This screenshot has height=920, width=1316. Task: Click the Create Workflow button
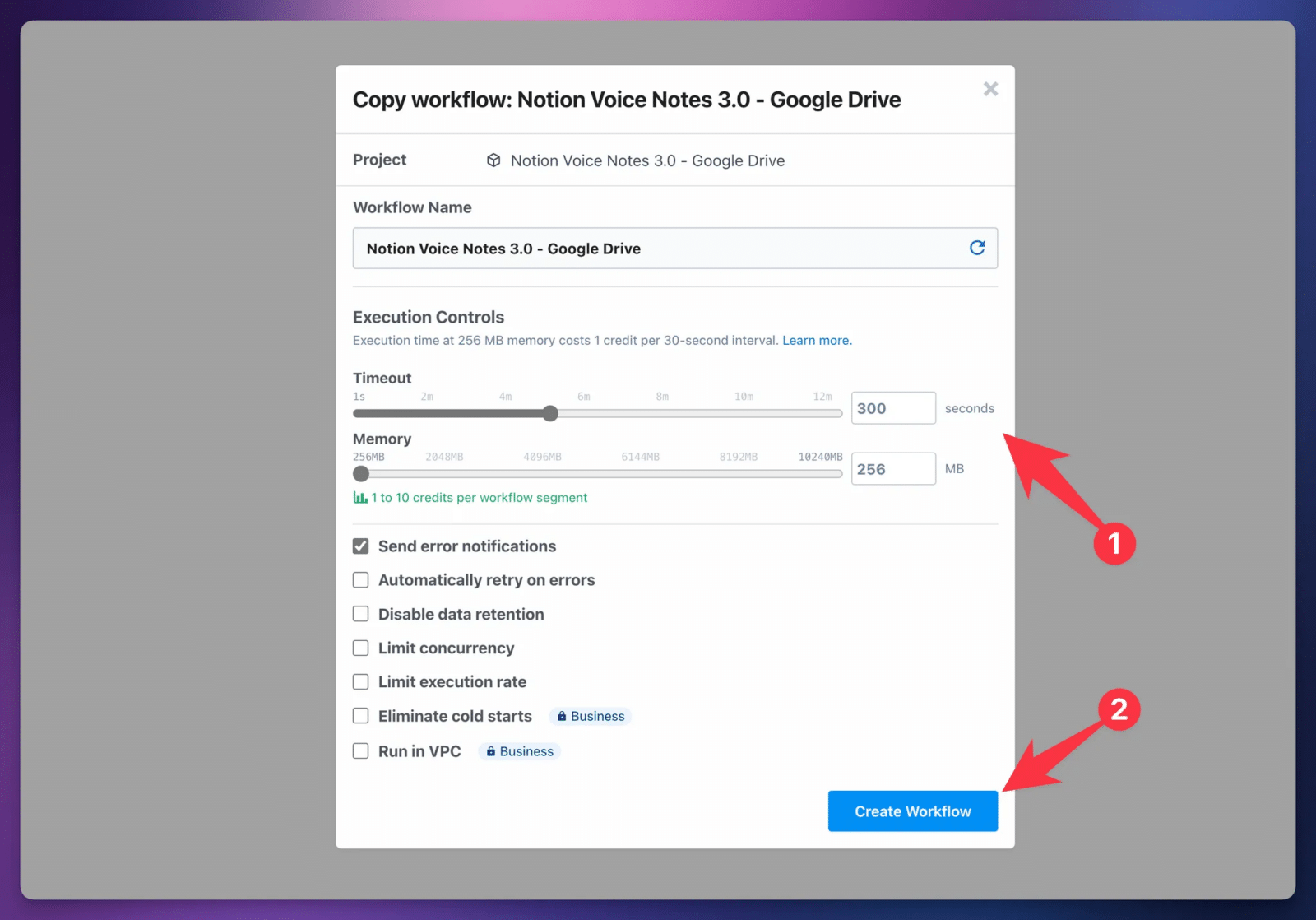(x=912, y=811)
